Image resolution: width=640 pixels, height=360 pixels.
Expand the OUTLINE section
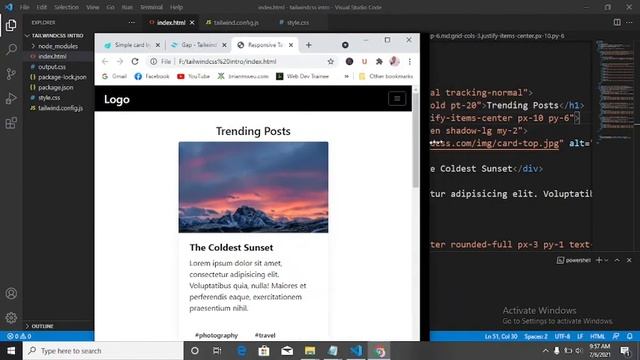[42, 326]
